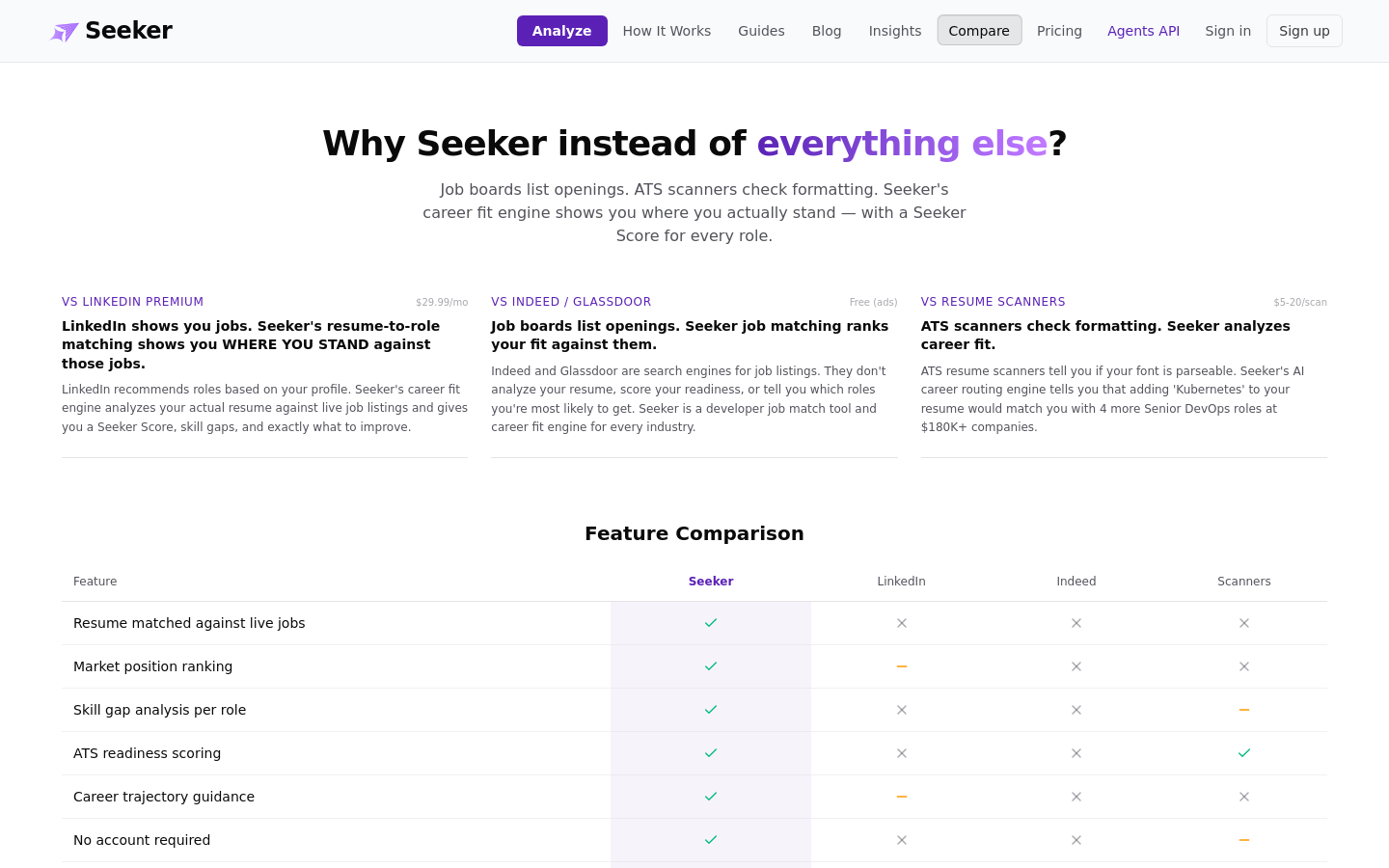Click Indeed X mark for Skill gap analysis
The width and height of the screenshot is (1389, 868).
pyautogui.click(x=1076, y=710)
